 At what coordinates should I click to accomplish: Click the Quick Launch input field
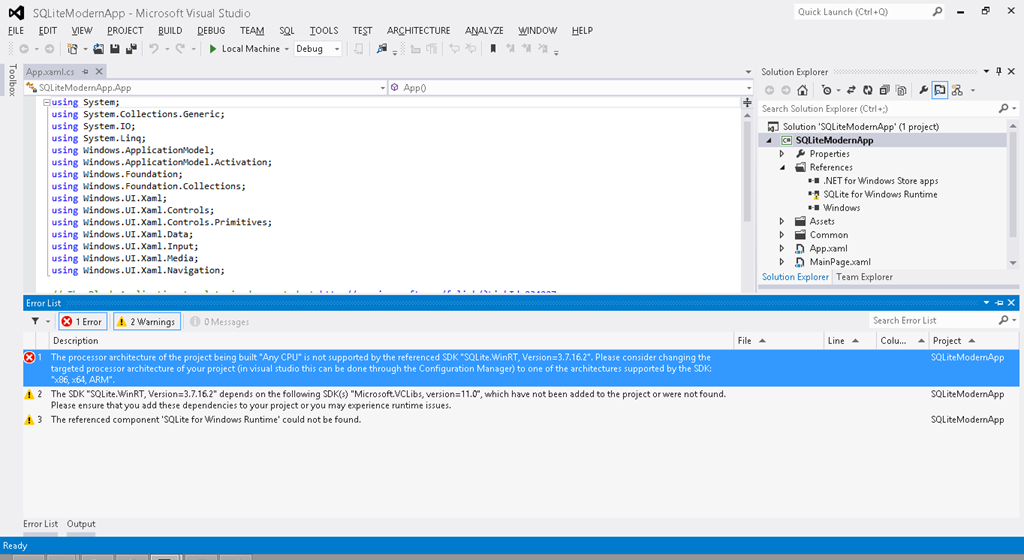pos(862,12)
